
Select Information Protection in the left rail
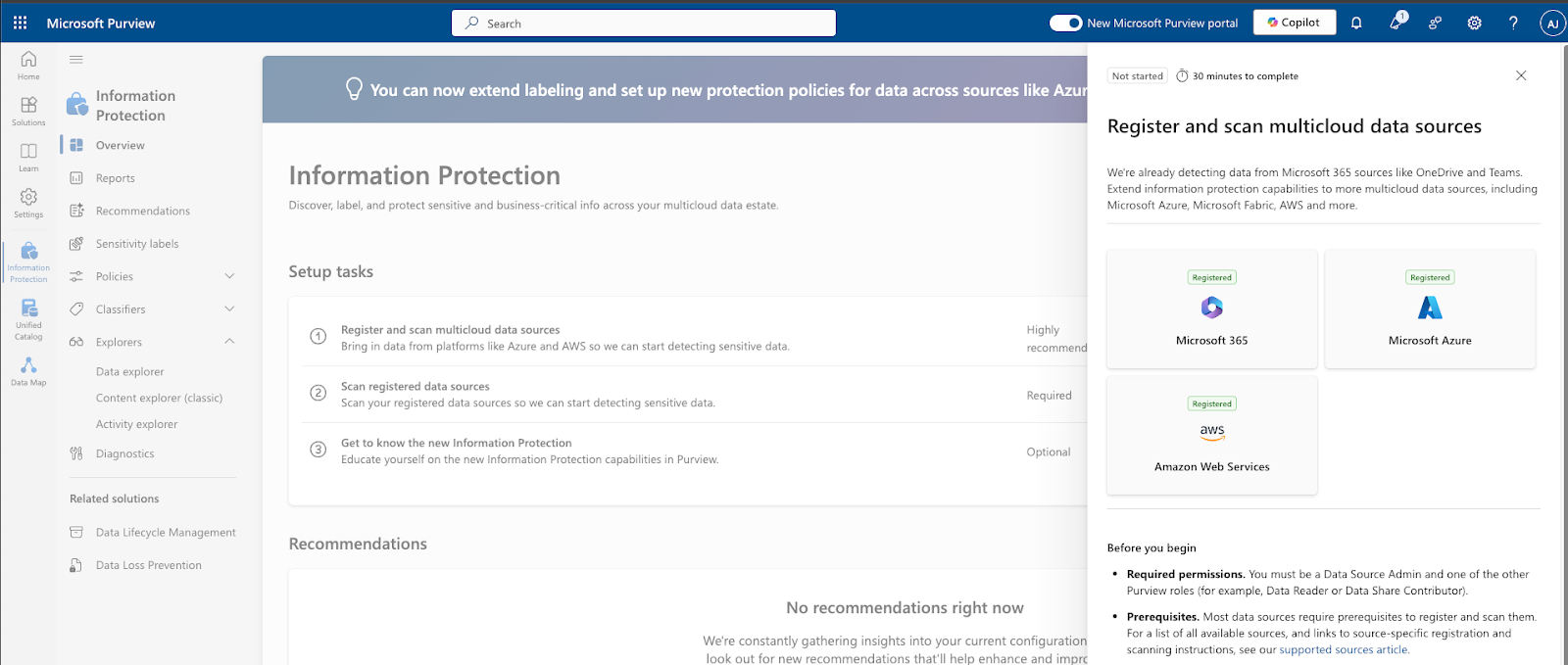(x=28, y=261)
